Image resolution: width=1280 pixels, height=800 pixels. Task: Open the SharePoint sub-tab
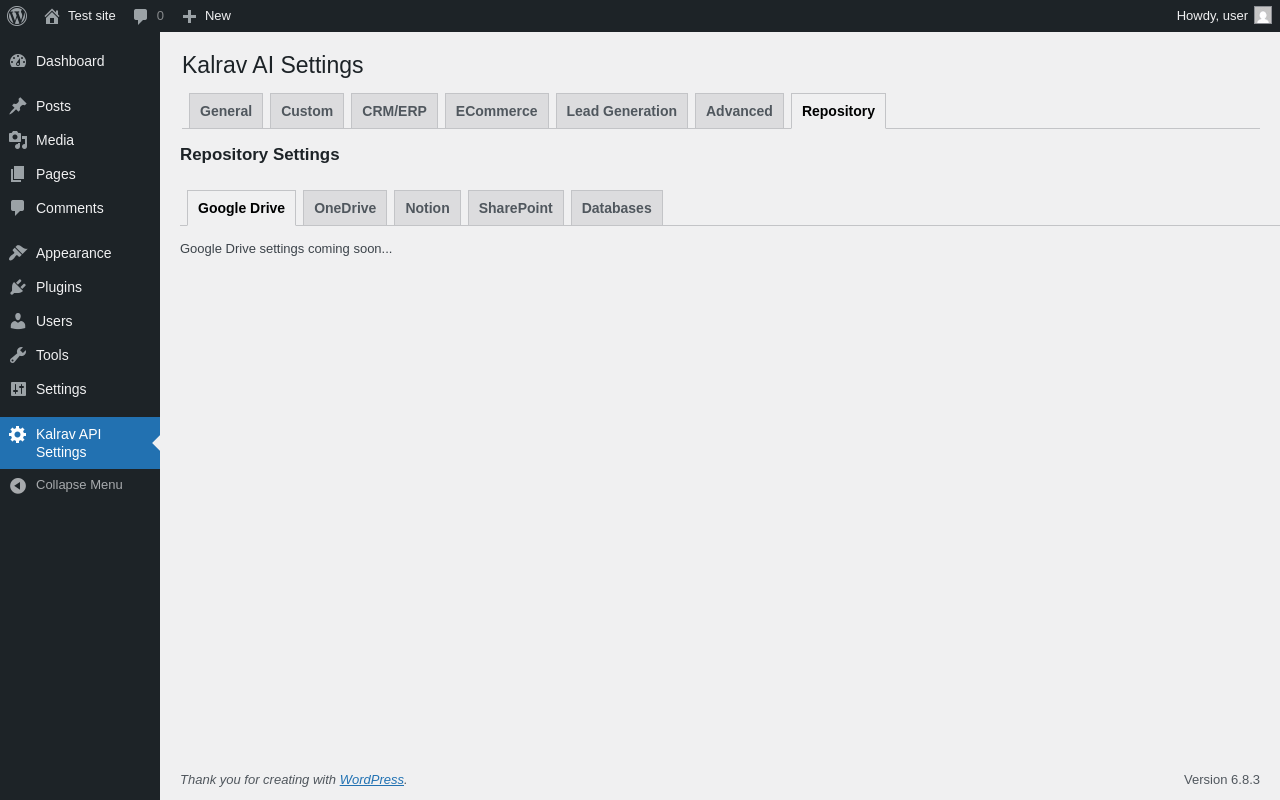(x=516, y=208)
